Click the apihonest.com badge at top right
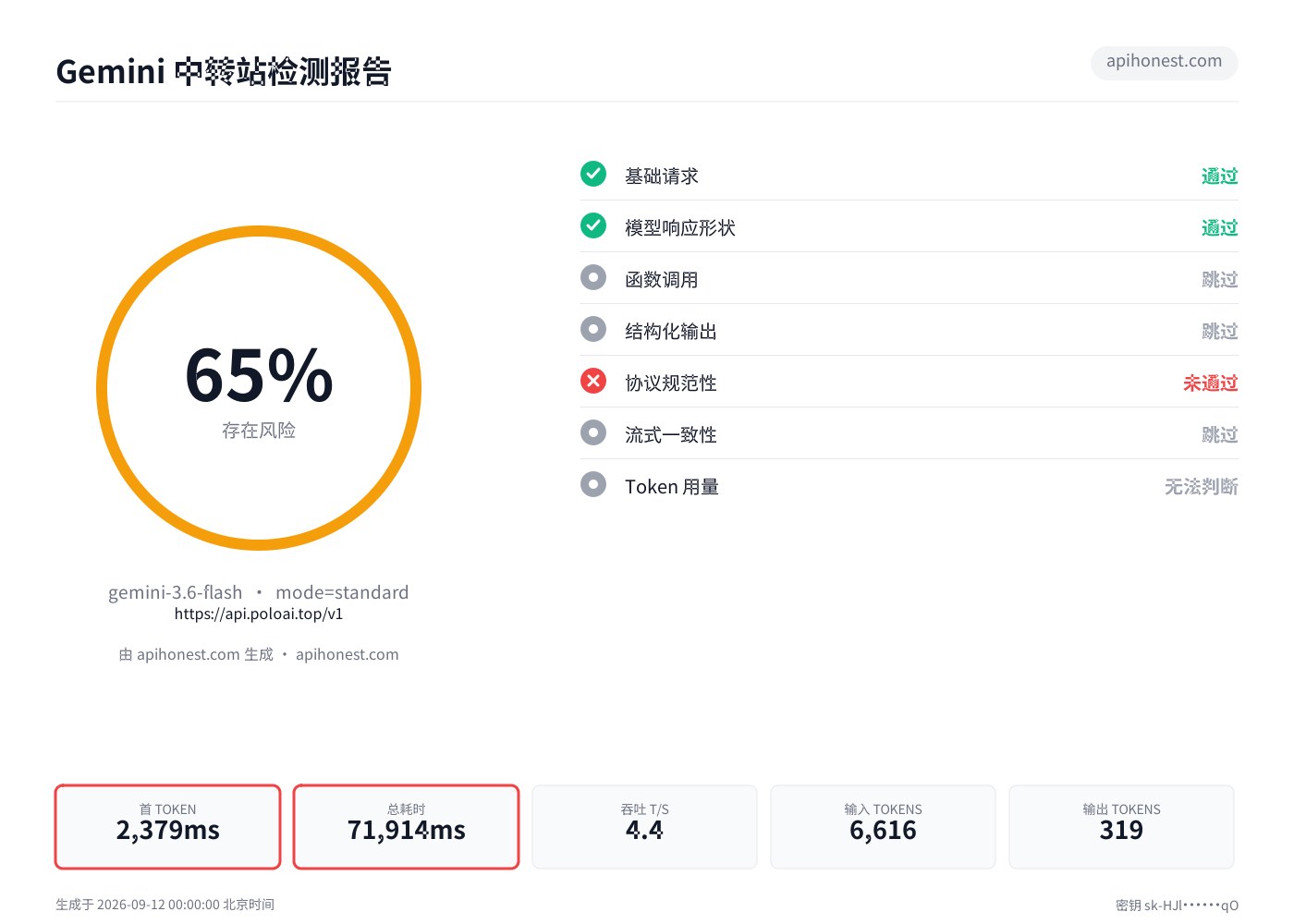The height and width of the screenshot is (924, 1294). [x=1165, y=62]
